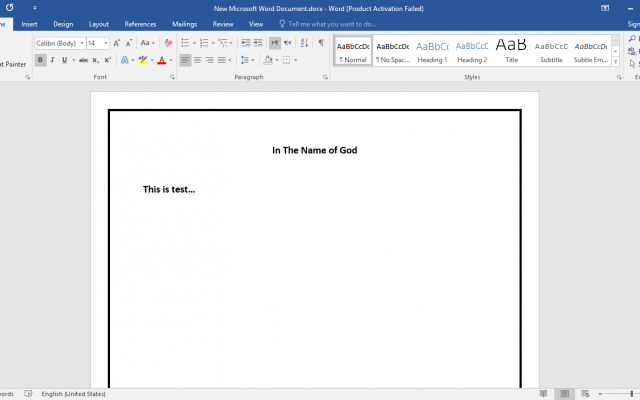The width and height of the screenshot is (640, 400).
Task: Click Decrease Font Size icon
Action: (x=129, y=43)
